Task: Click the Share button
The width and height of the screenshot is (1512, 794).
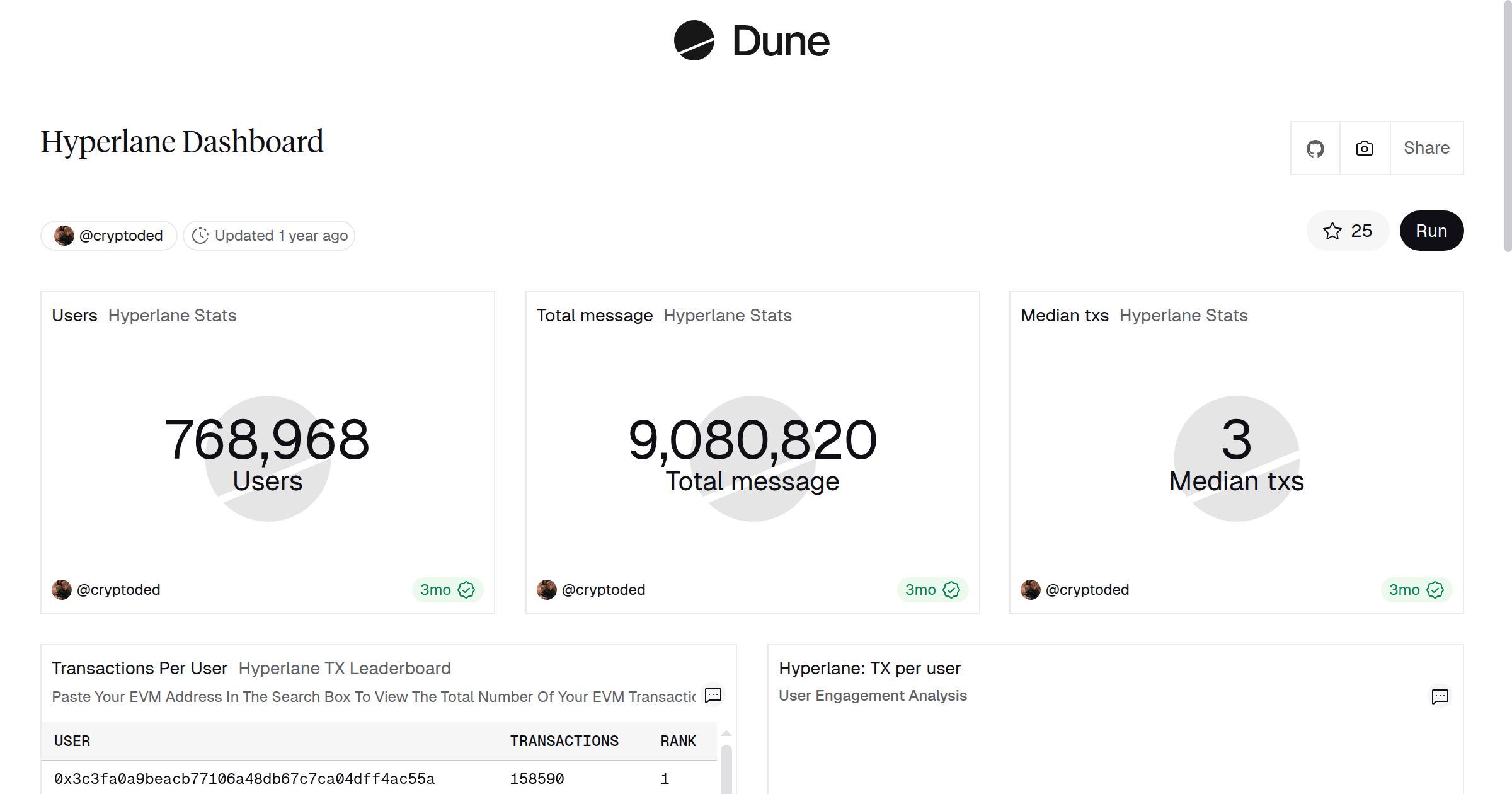Action: [x=1426, y=148]
